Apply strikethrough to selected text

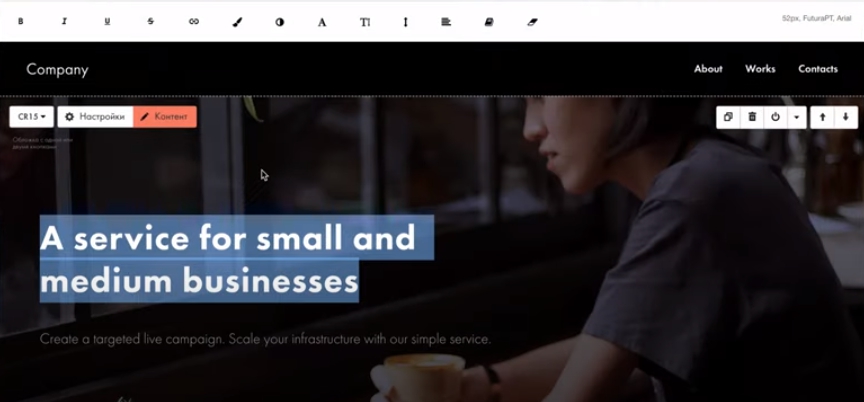click(x=150, y=22)
